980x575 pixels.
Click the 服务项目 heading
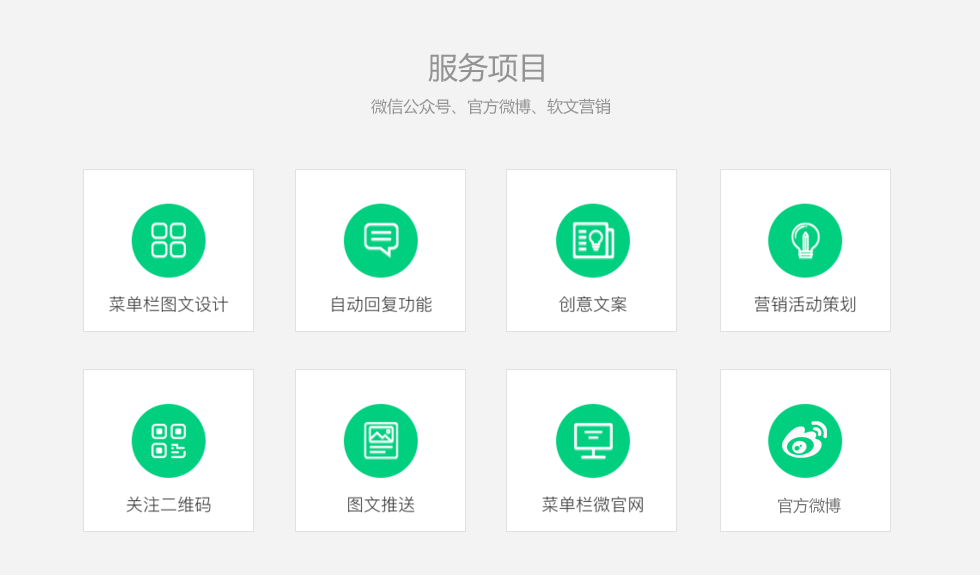tap(487, 68)
